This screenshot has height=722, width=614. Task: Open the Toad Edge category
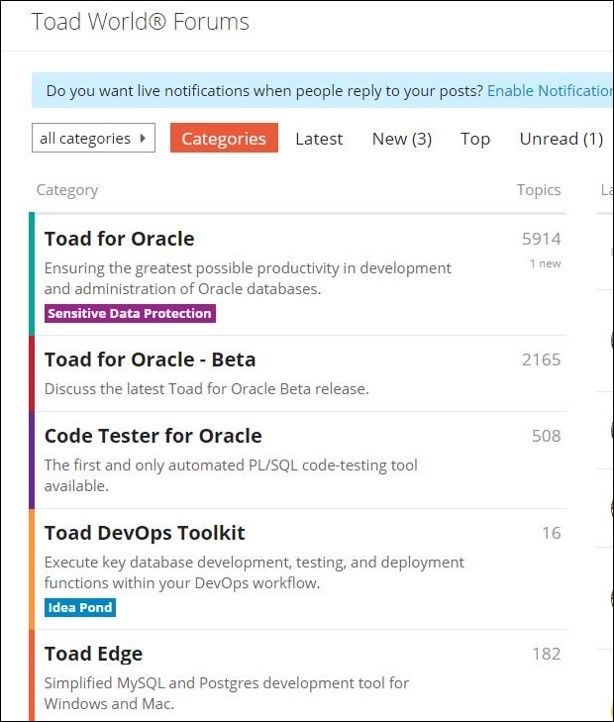pyautogui.click(x=94, y=654)
